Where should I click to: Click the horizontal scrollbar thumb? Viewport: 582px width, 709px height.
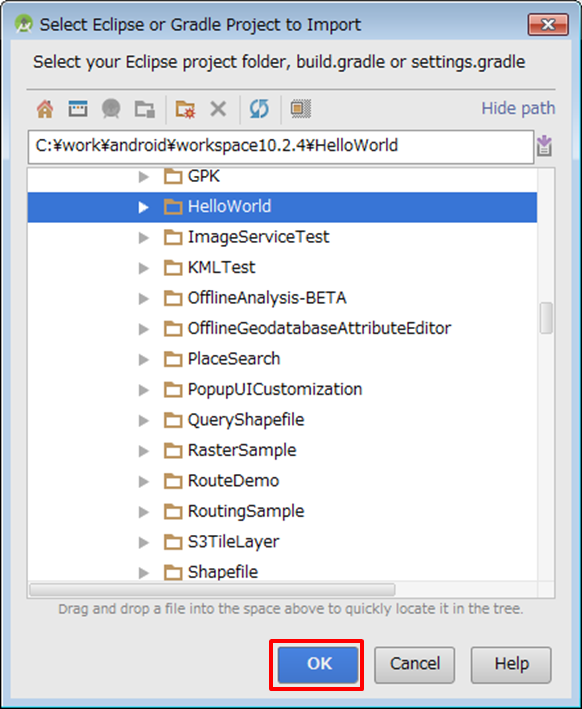tap(212, 590)
